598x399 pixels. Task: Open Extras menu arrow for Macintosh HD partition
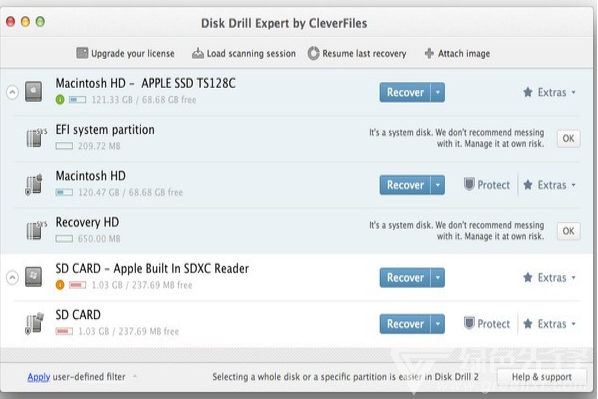click(x=574, y=185)
